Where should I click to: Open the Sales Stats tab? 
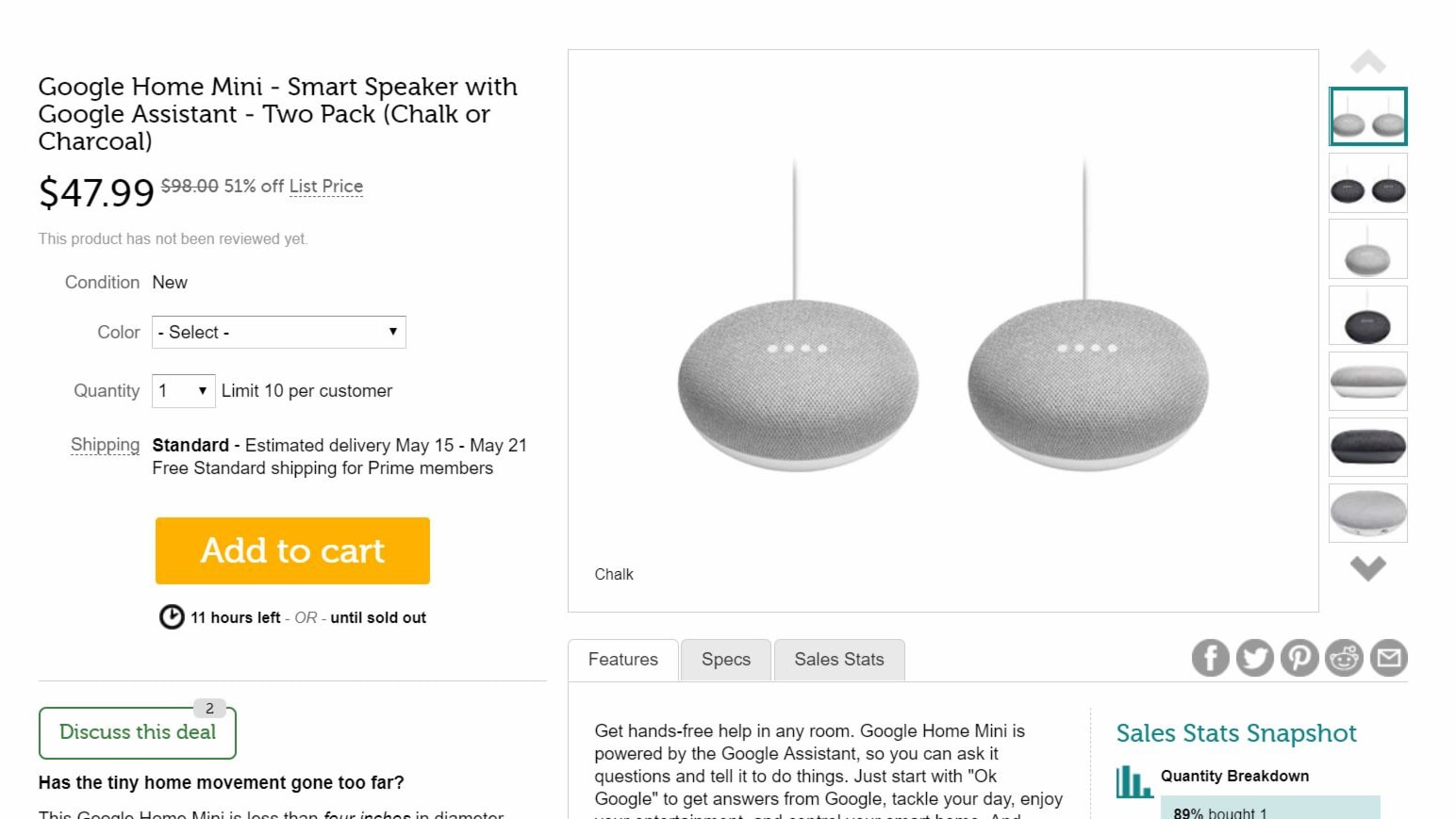839,660
